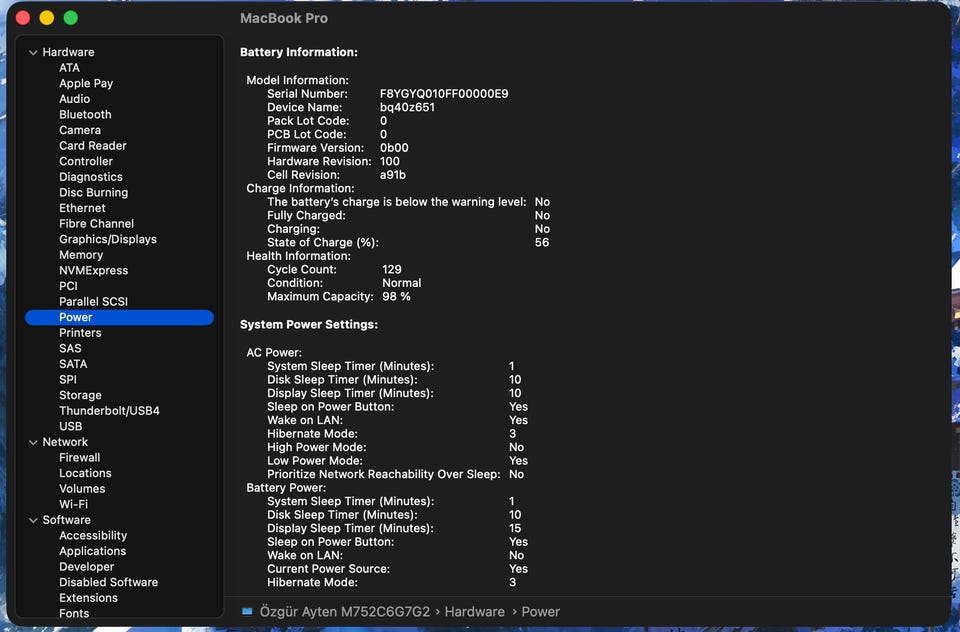Viewport: 960px width, 632px height.
Task: View Wi-Fi details under Network
Action: coord(73,504)
